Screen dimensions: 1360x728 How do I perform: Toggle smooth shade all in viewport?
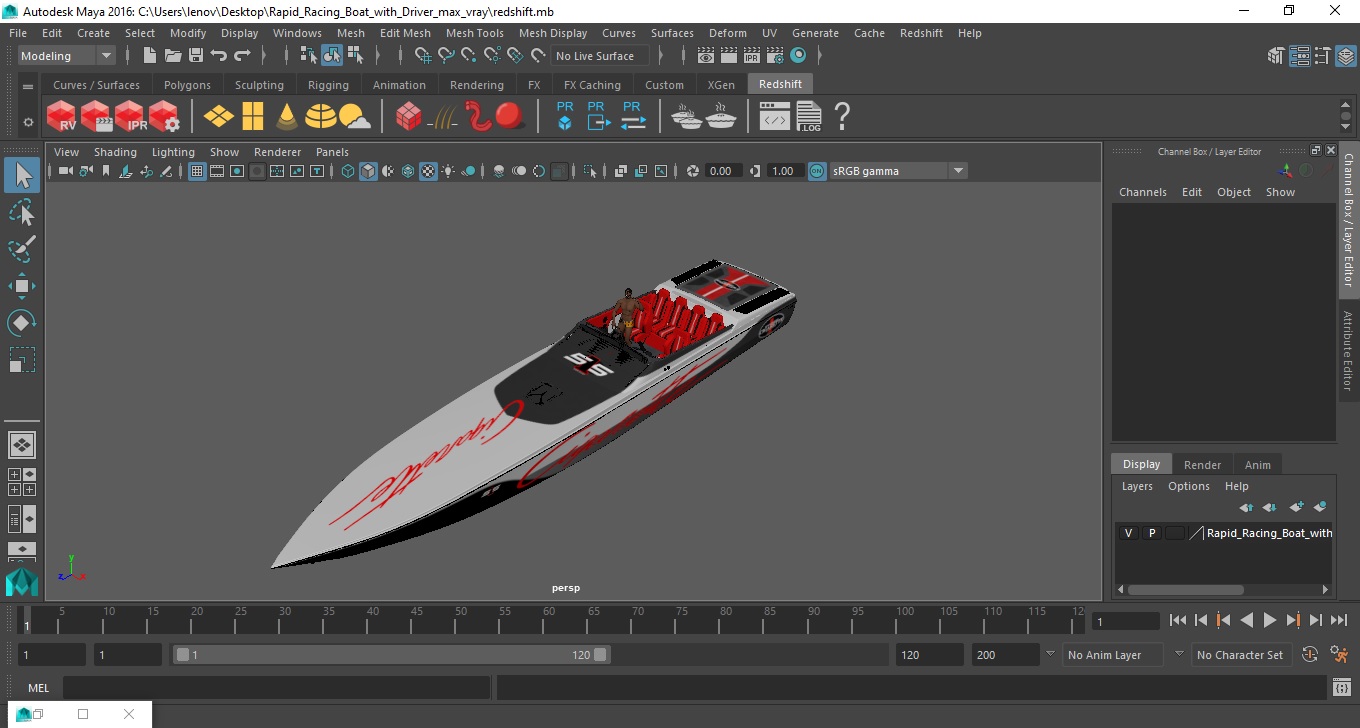(x=369, y=171)
